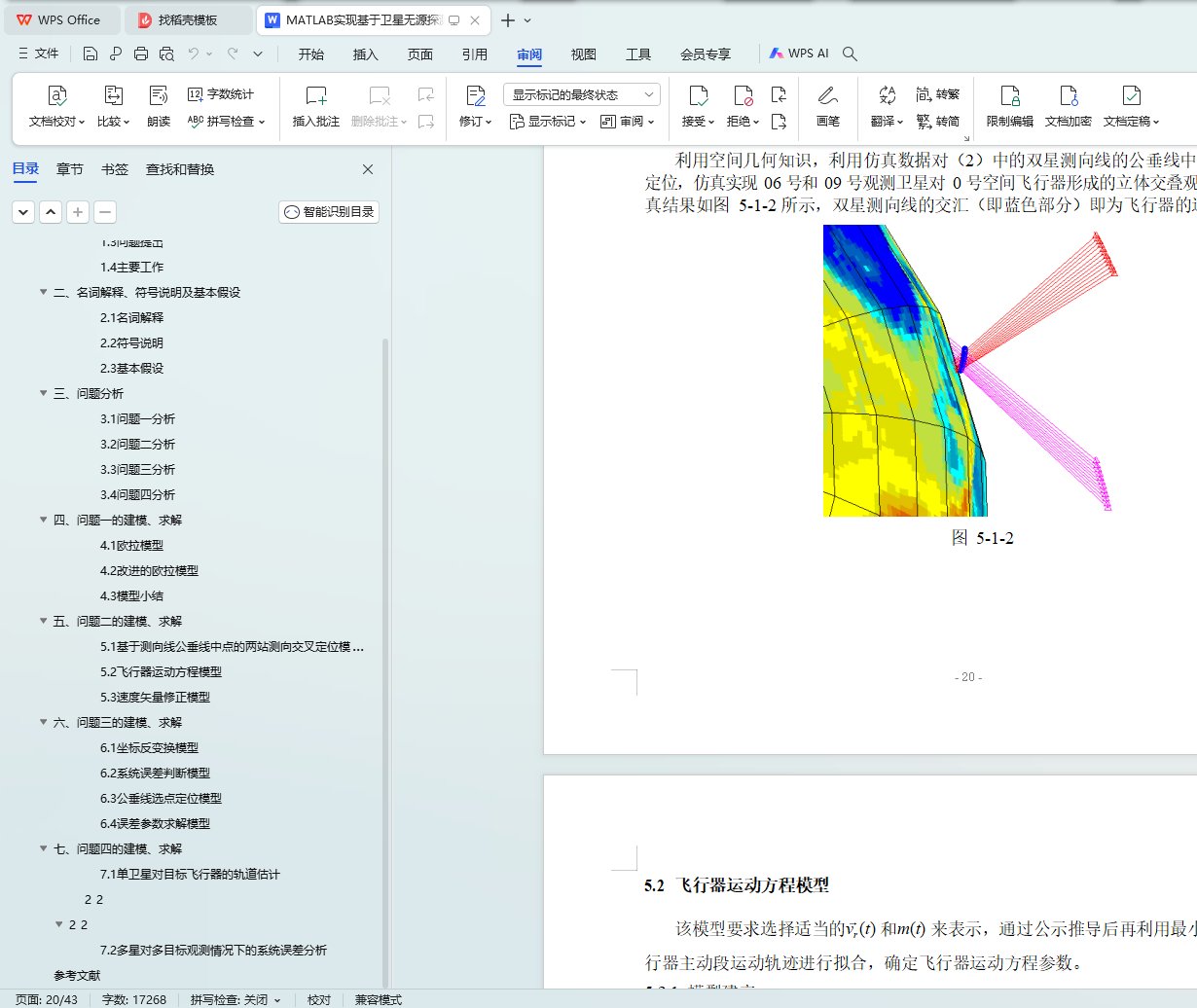Select outline item 5.2飞行器运动方程模型
1197x1008 pixels.
click(161, 671)
